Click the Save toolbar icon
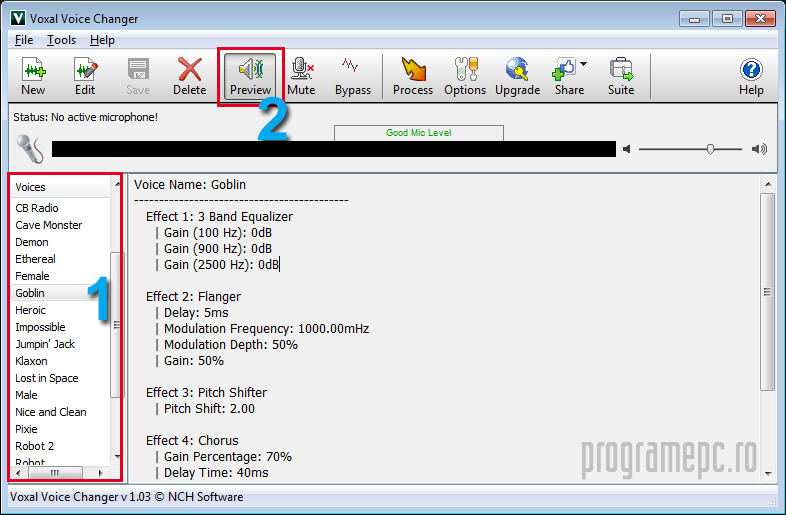Viewport: 786px width, 515px height. pyautogui.click(x=138, y=76)
